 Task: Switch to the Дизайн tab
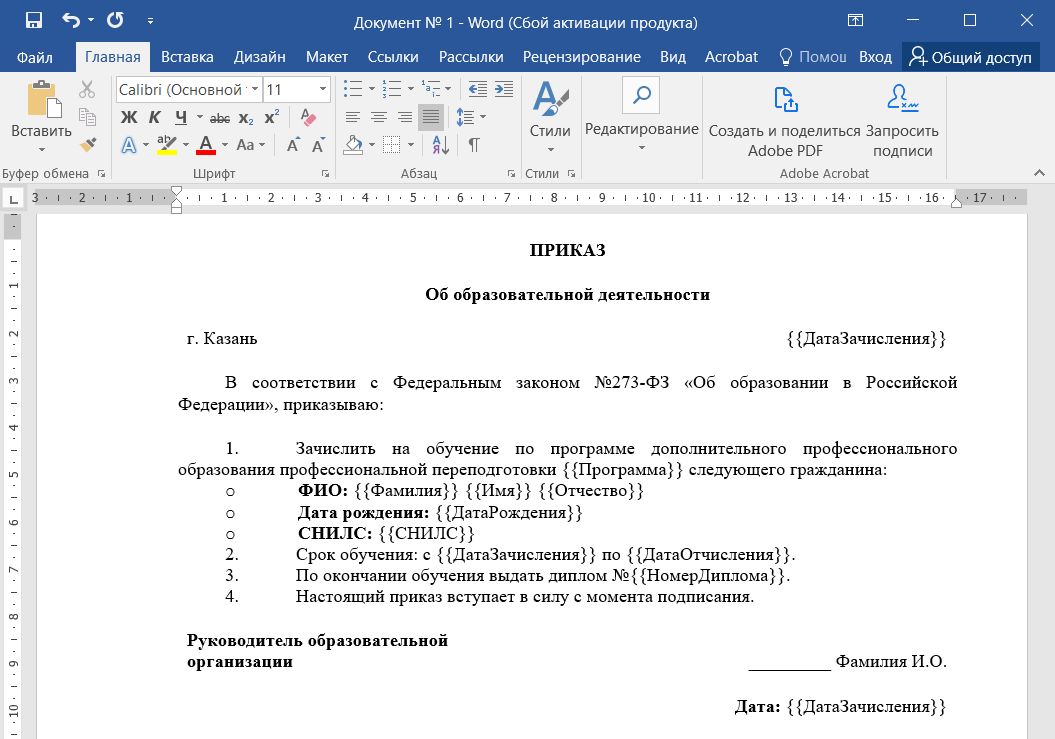pos(260,57)
